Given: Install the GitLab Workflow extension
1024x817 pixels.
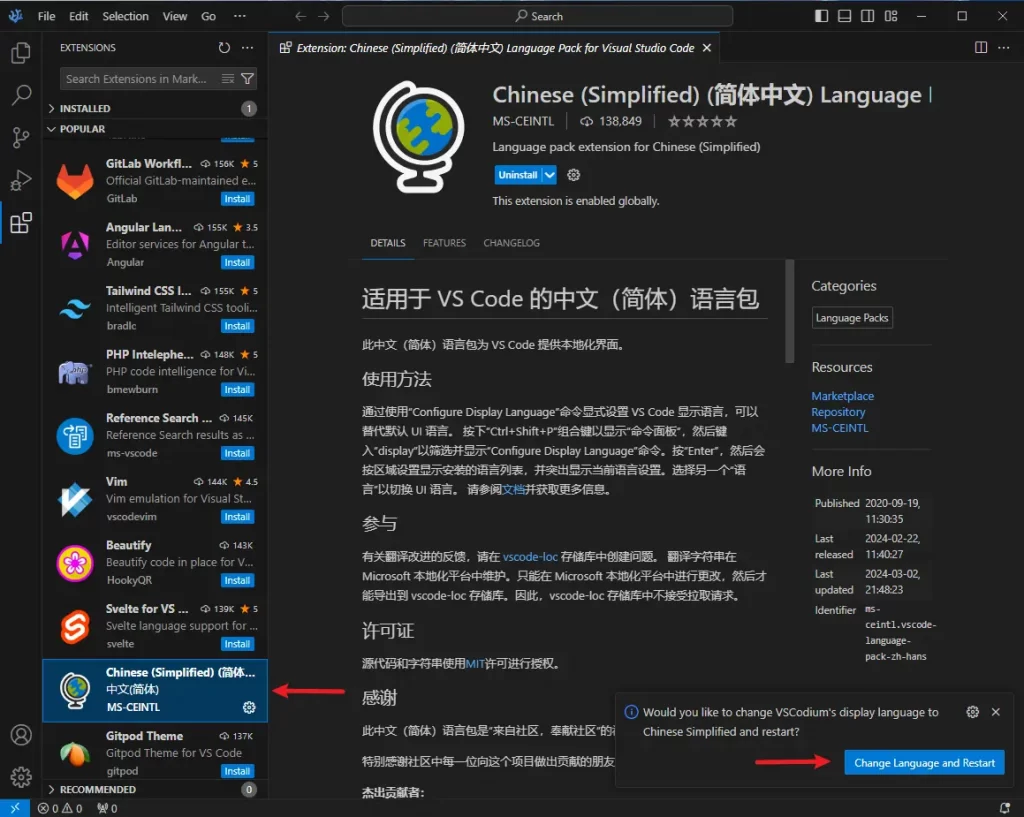Looking at the screenshot, I should (x=237, y=199).
